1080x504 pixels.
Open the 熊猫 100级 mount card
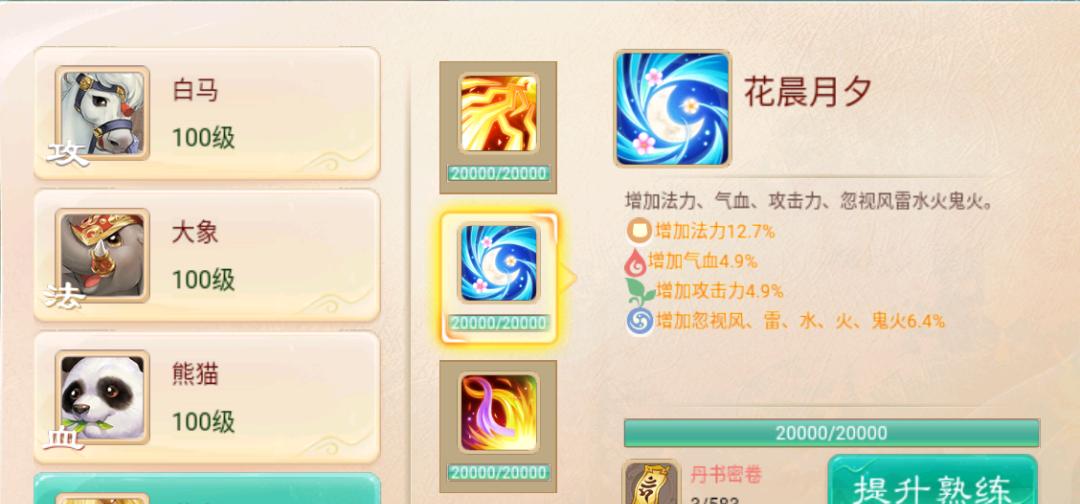(x=207, y=398)
